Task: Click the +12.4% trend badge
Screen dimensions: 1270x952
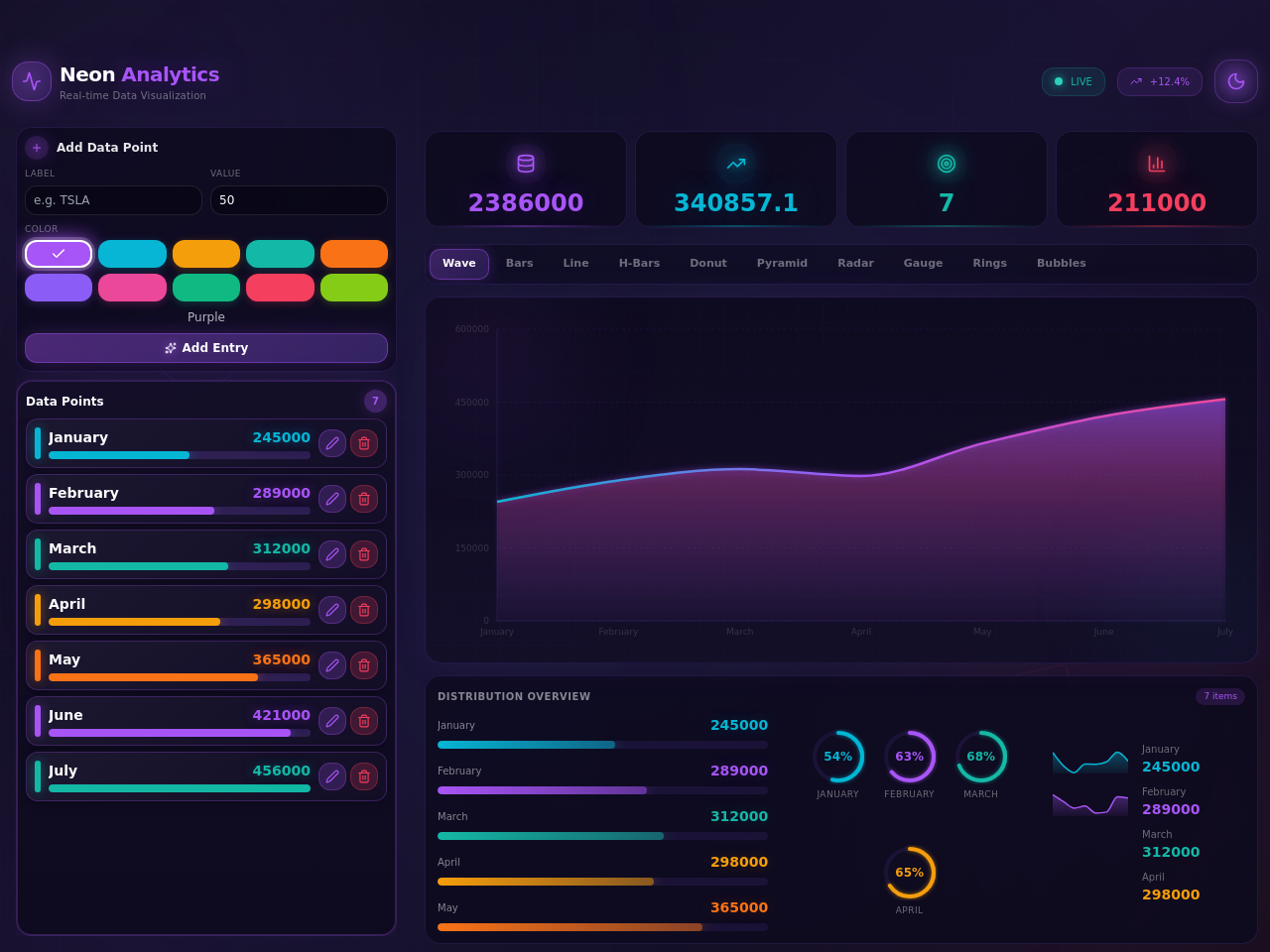Action: [x=1160, y=81]
